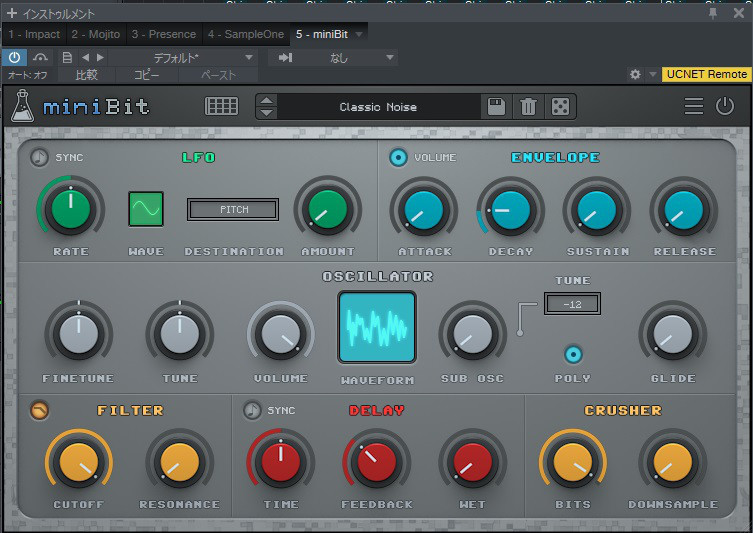Toggle the LFO sync note button

point(39,157)
